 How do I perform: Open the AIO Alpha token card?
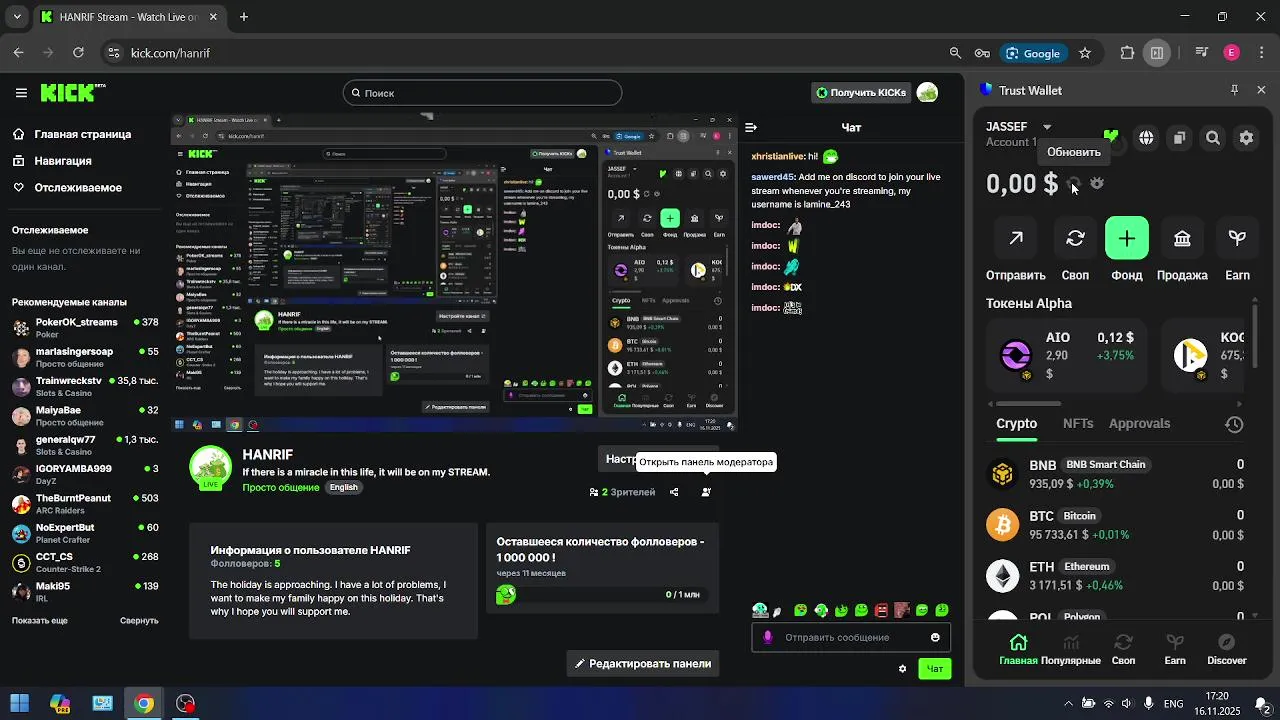[x=1069, y=356]
